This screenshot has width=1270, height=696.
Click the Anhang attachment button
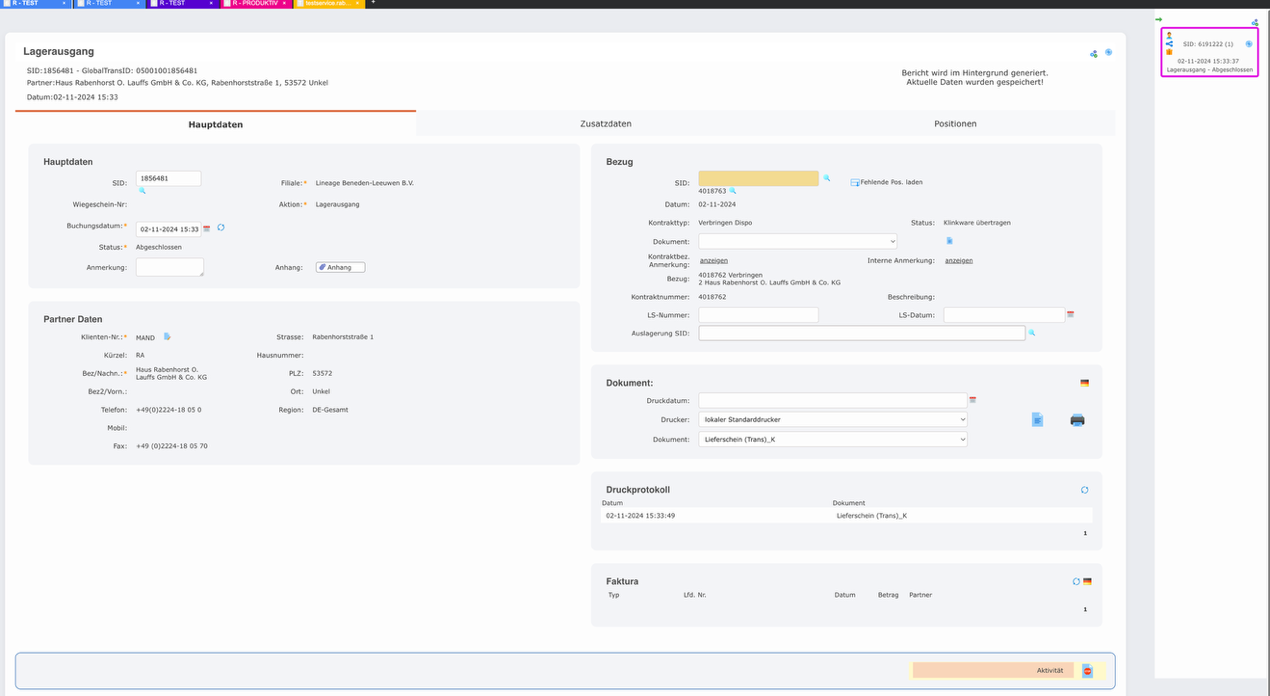[x=340, y=267]
